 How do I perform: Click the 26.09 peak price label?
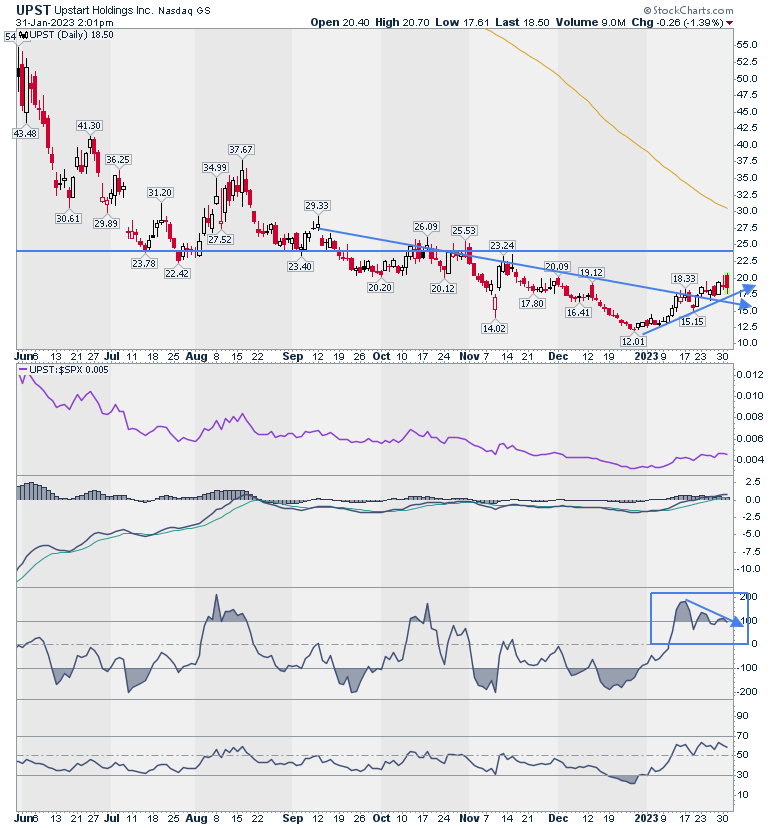pos(426,227)
